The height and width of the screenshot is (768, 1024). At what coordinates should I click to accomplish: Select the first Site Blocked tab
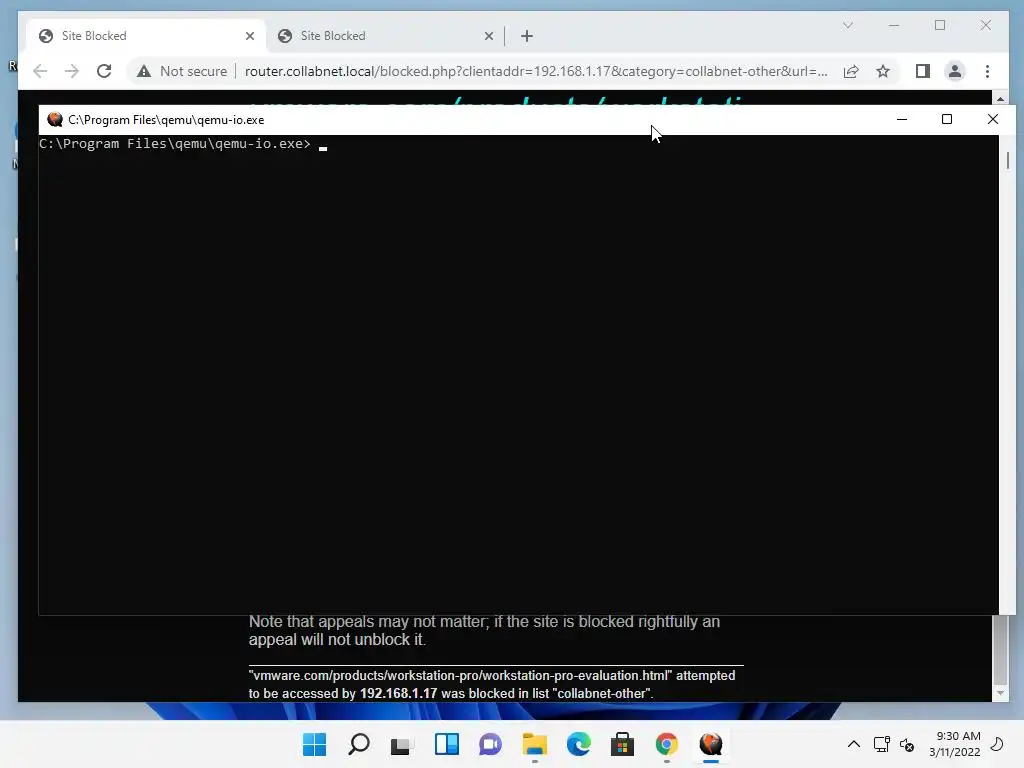point(146,36)
